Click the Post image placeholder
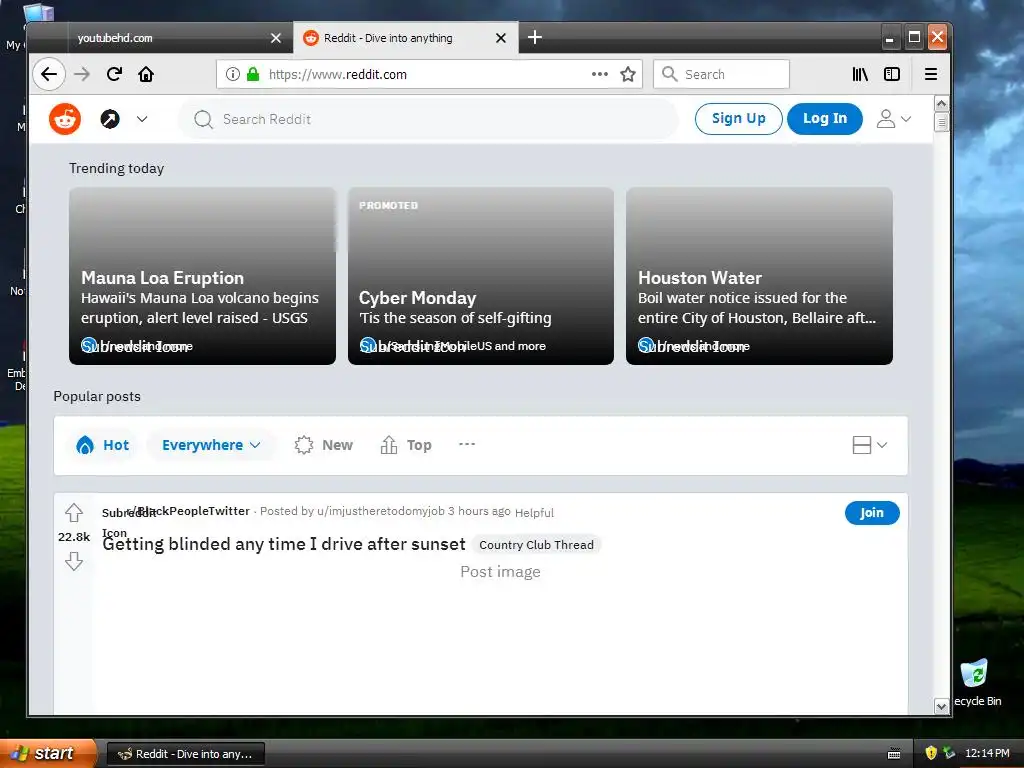This screenshot has height=768, width=1024. click(x=500, y=571)
